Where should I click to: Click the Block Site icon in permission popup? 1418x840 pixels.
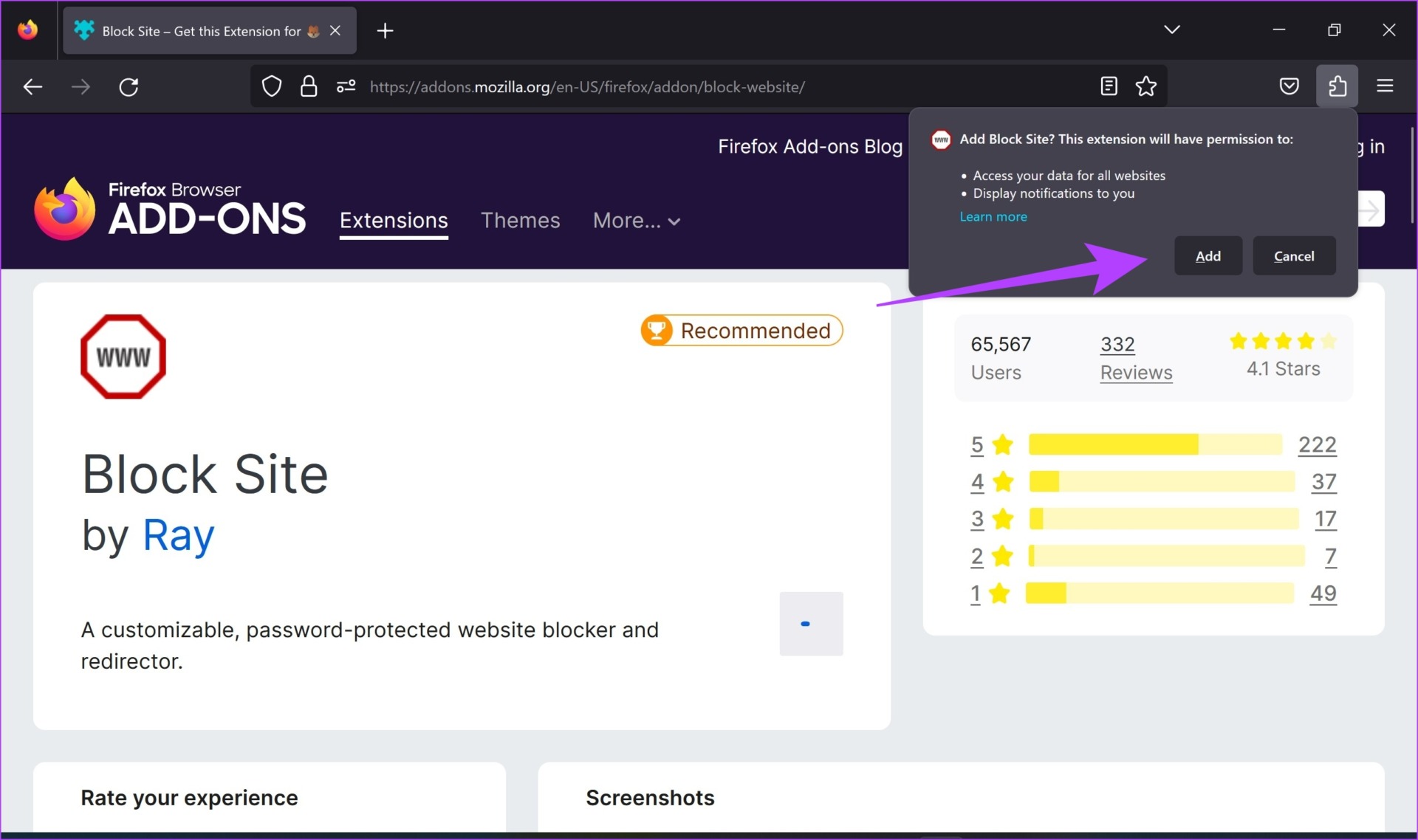[x=941, y=140]
